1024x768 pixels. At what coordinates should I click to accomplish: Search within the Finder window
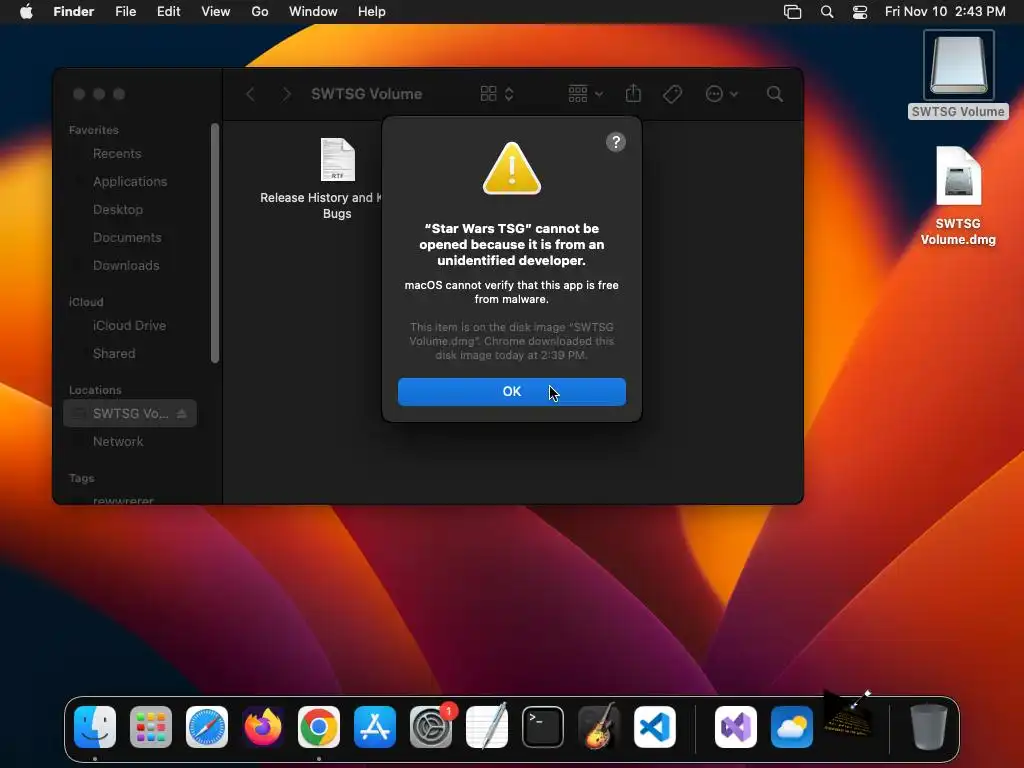click(x=775, y=94)
